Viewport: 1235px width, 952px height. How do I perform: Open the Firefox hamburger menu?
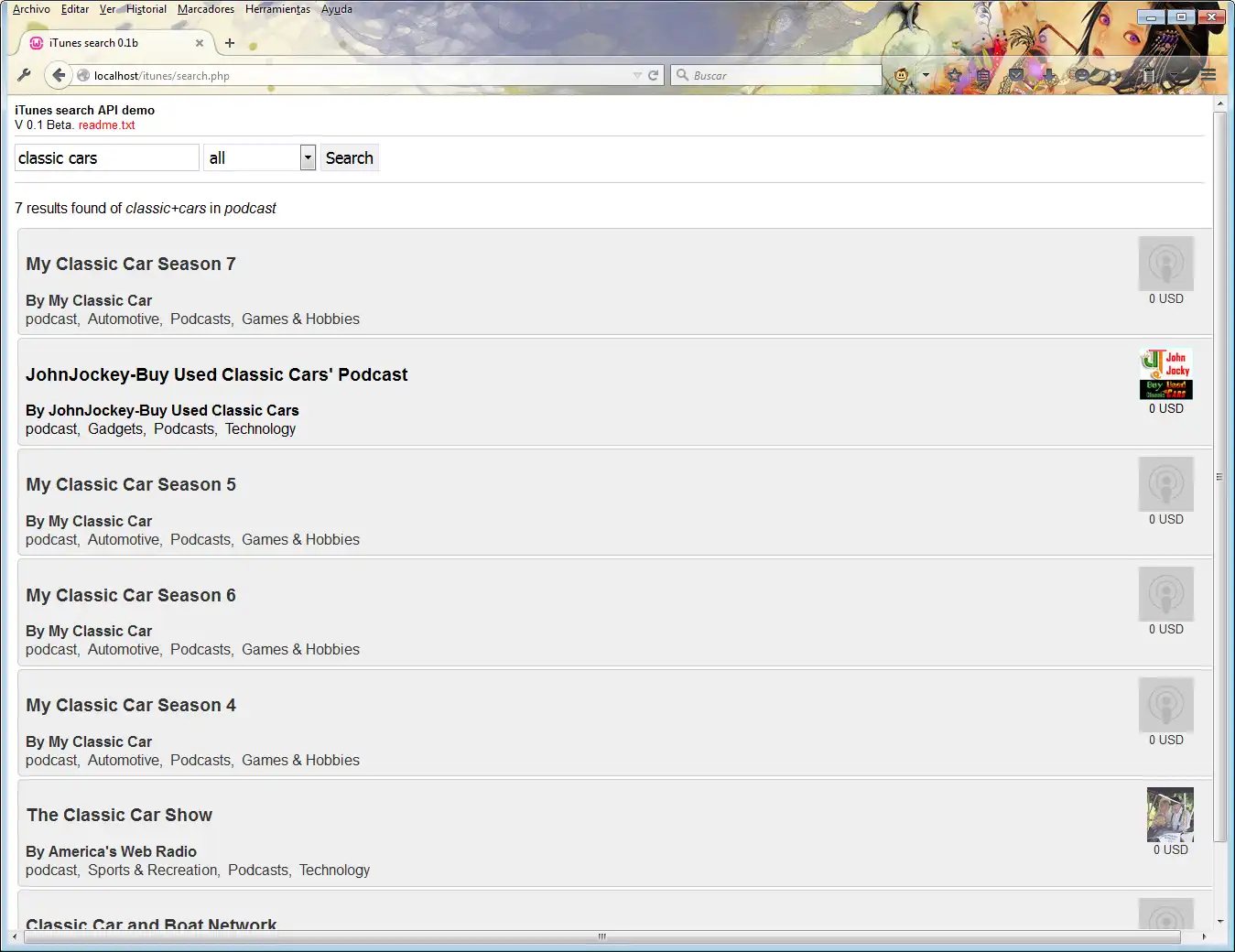tap(1208, 75)
